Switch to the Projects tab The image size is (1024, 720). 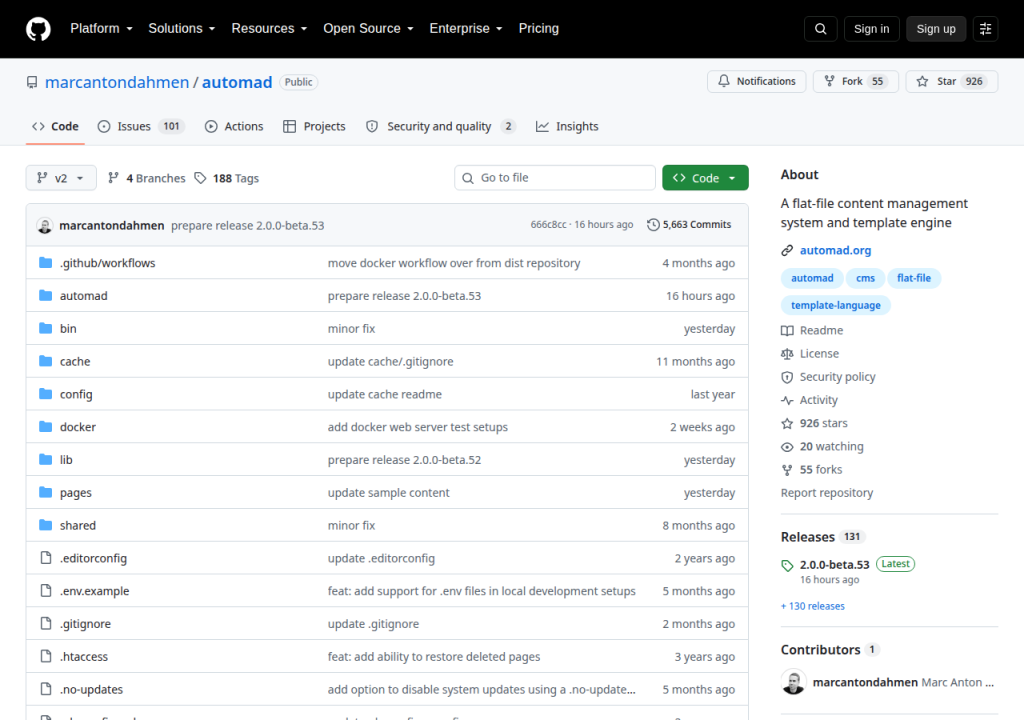point(314,127)
